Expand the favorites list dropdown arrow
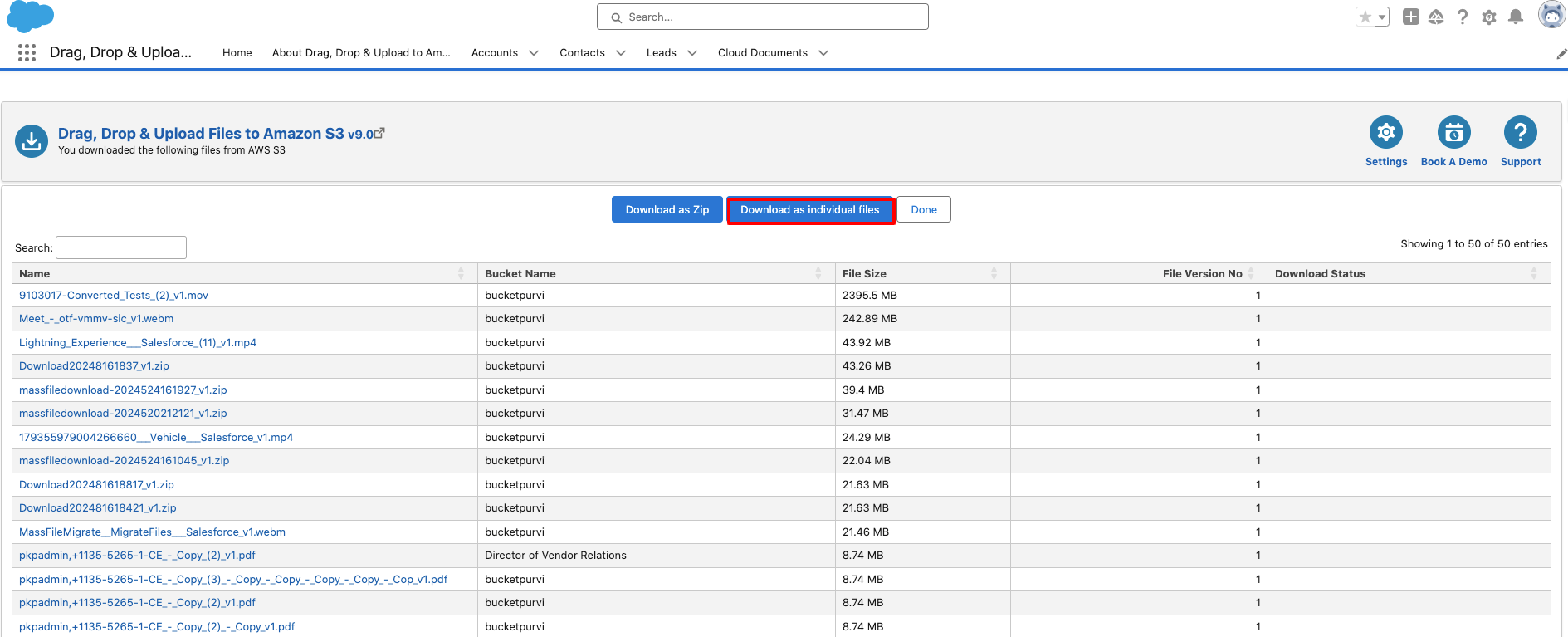1568x637 pixels. [x=1382, y=17]
